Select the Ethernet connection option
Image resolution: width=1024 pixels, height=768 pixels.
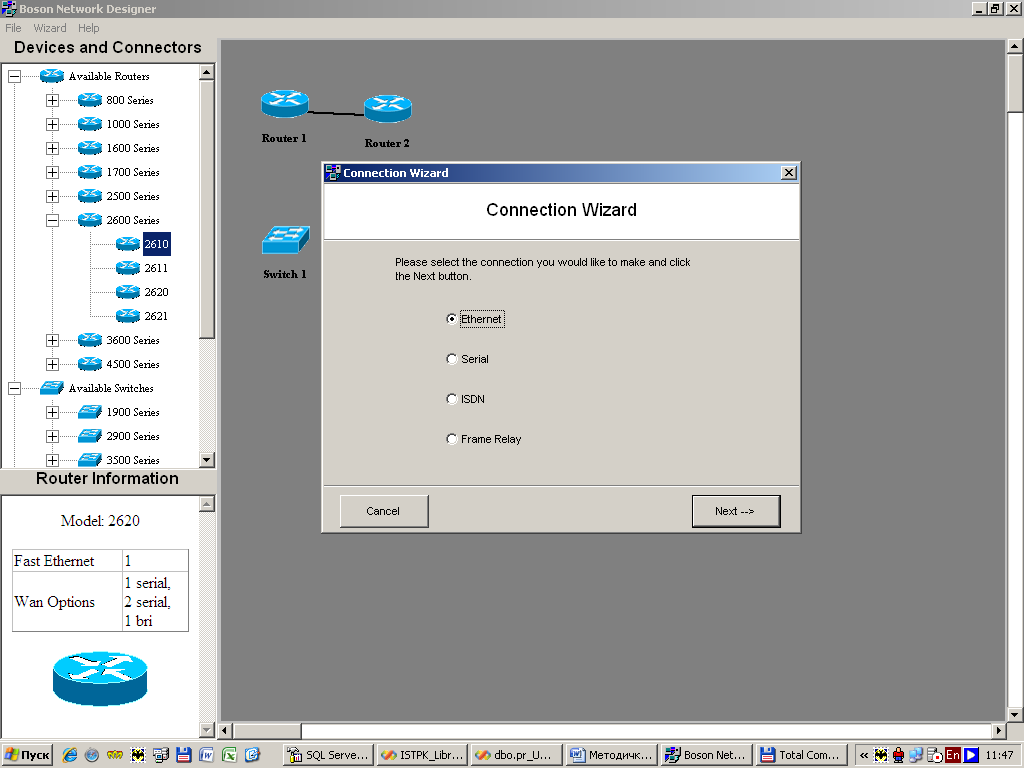[451, 319]
